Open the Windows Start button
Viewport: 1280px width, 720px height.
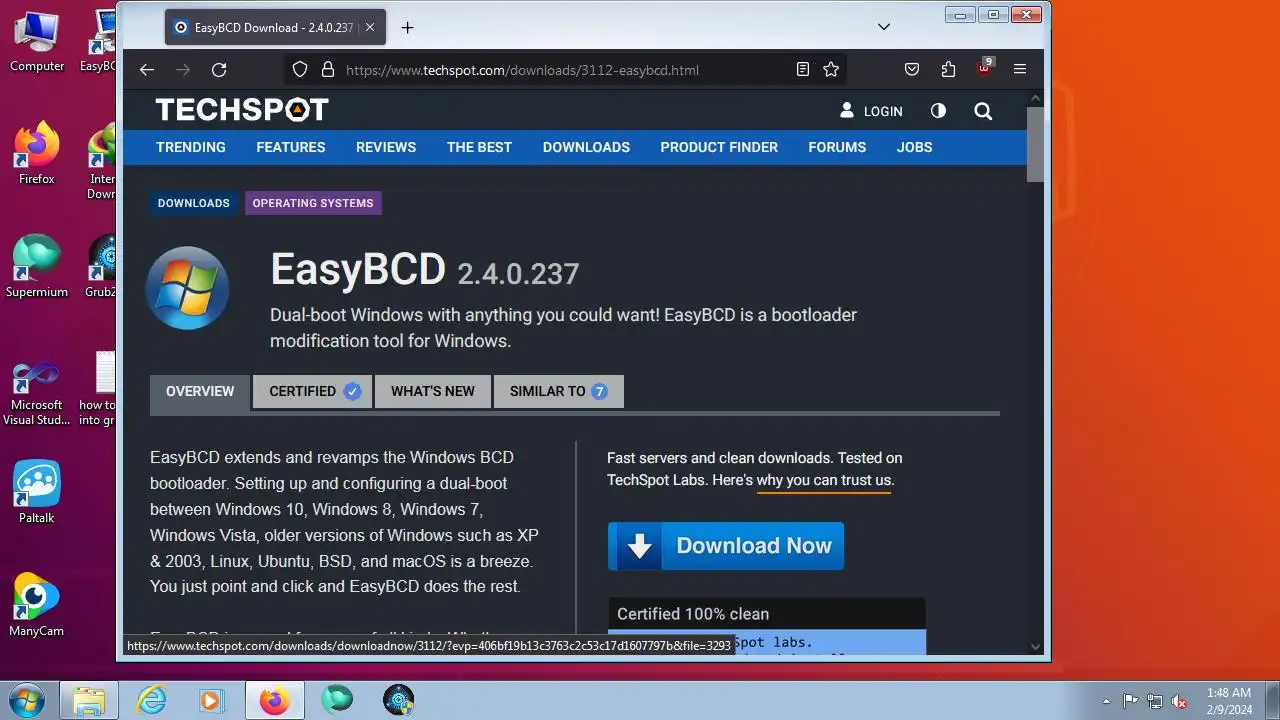(27, 699)
